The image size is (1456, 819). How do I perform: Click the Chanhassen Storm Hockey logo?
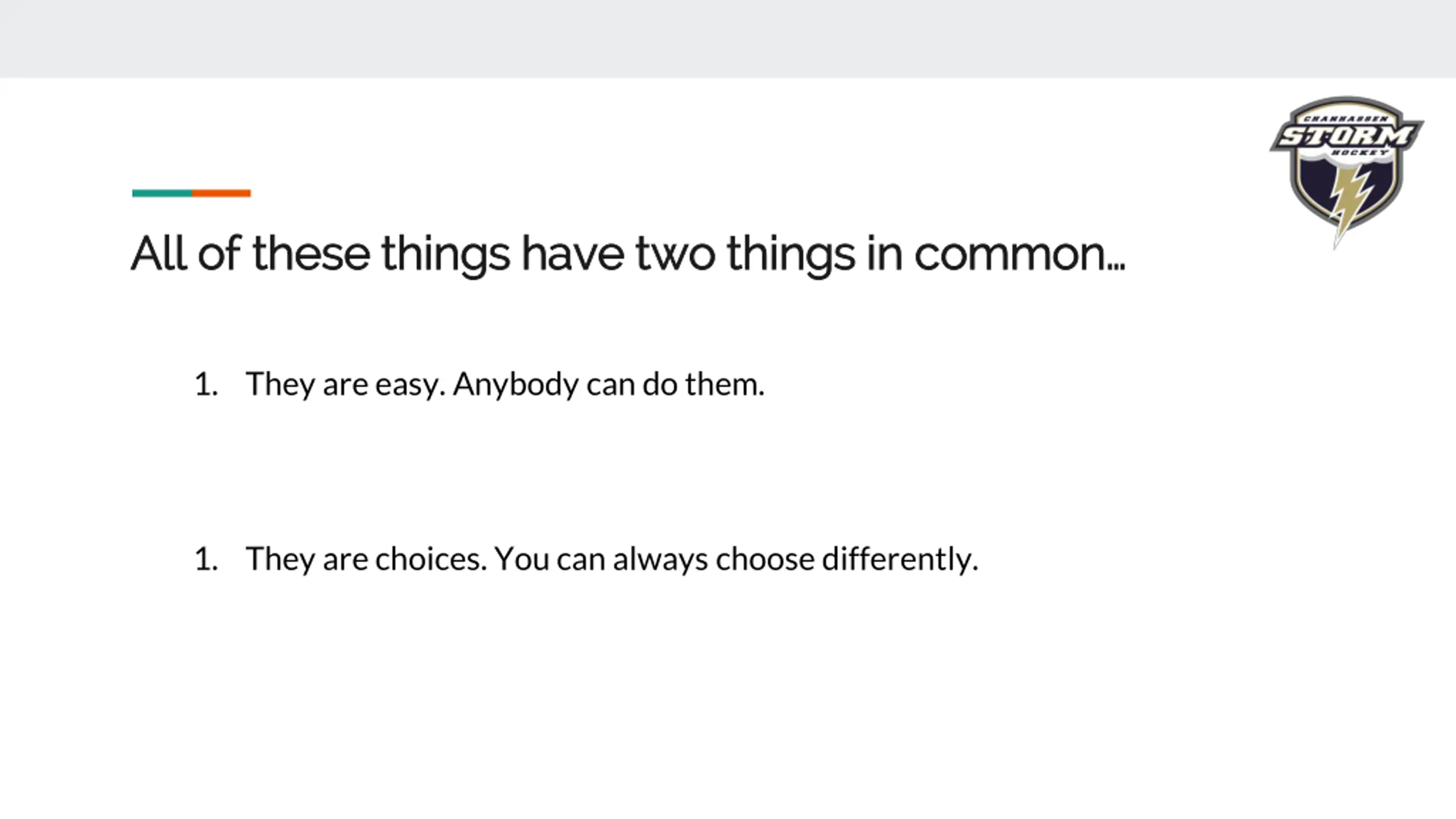point(1346,172)
